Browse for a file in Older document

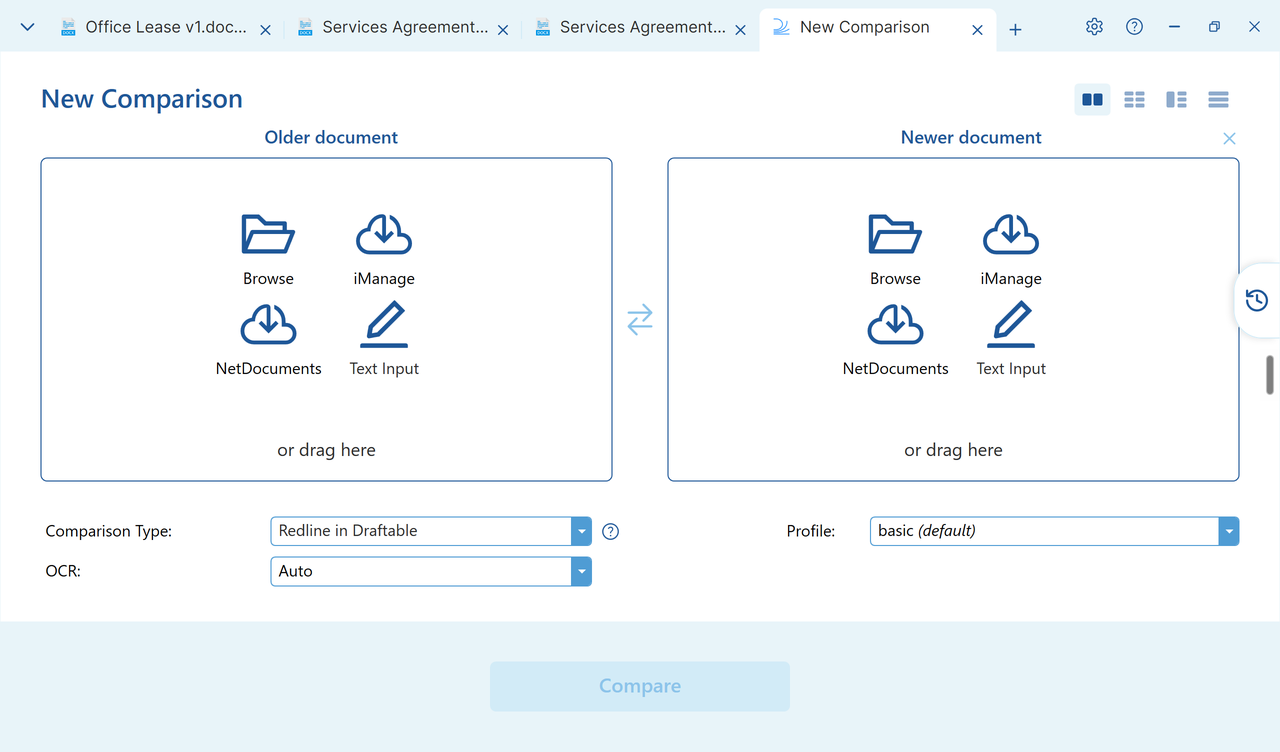(268, 249)
